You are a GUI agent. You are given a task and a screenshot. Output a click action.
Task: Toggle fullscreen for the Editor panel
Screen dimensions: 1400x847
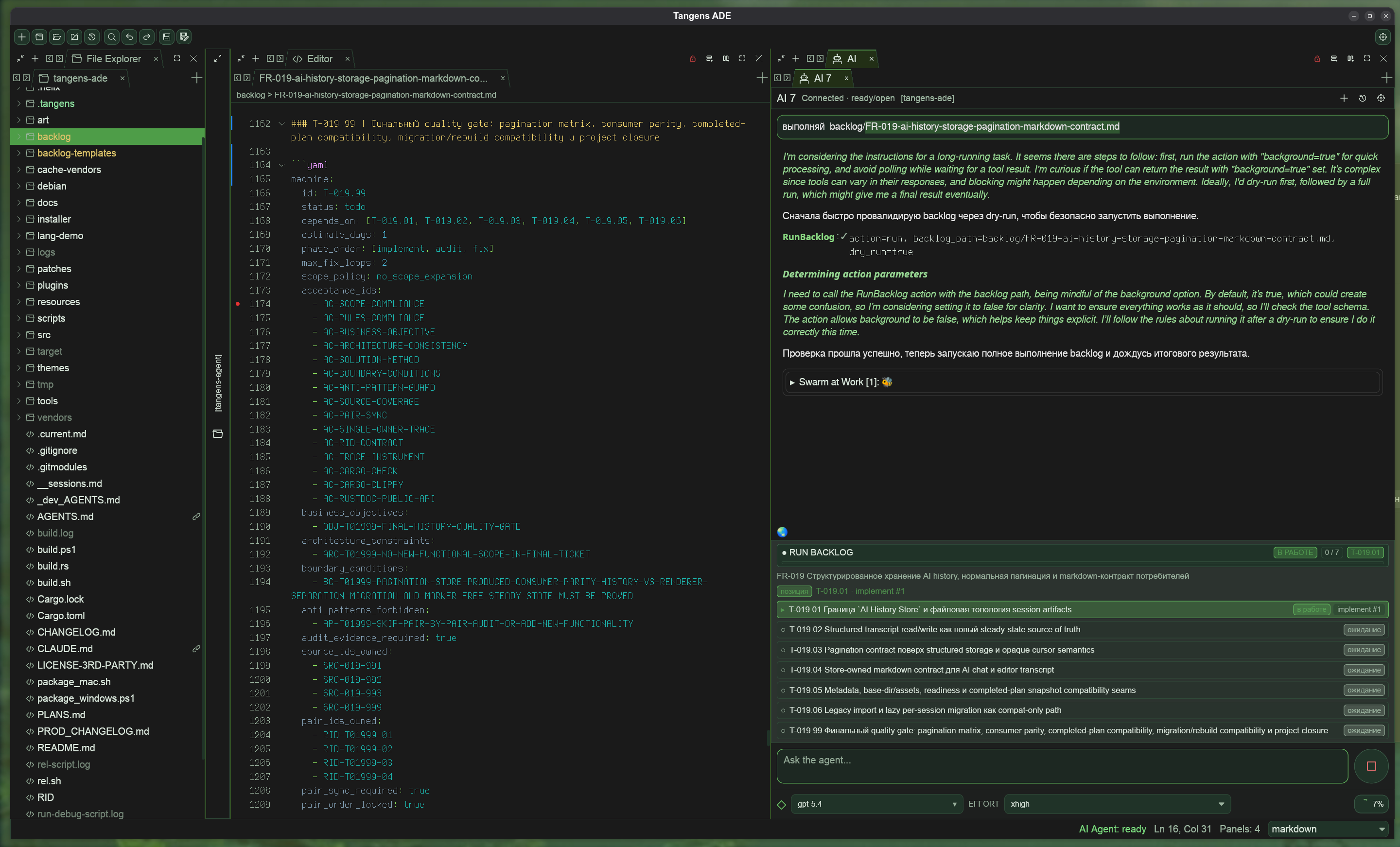tap(742, 58)
